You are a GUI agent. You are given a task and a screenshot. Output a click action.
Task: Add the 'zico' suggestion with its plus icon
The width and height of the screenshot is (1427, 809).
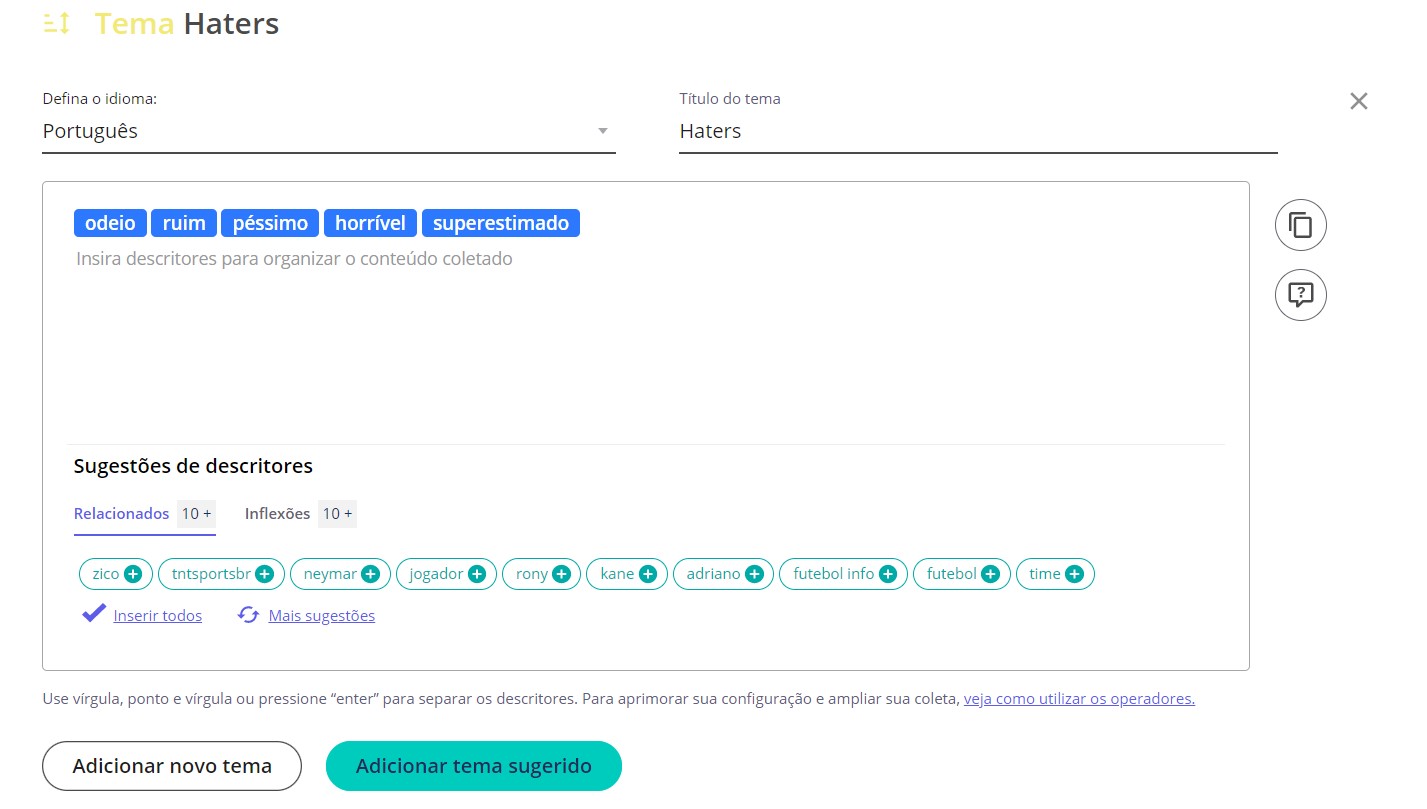click(x=133, y=574)
